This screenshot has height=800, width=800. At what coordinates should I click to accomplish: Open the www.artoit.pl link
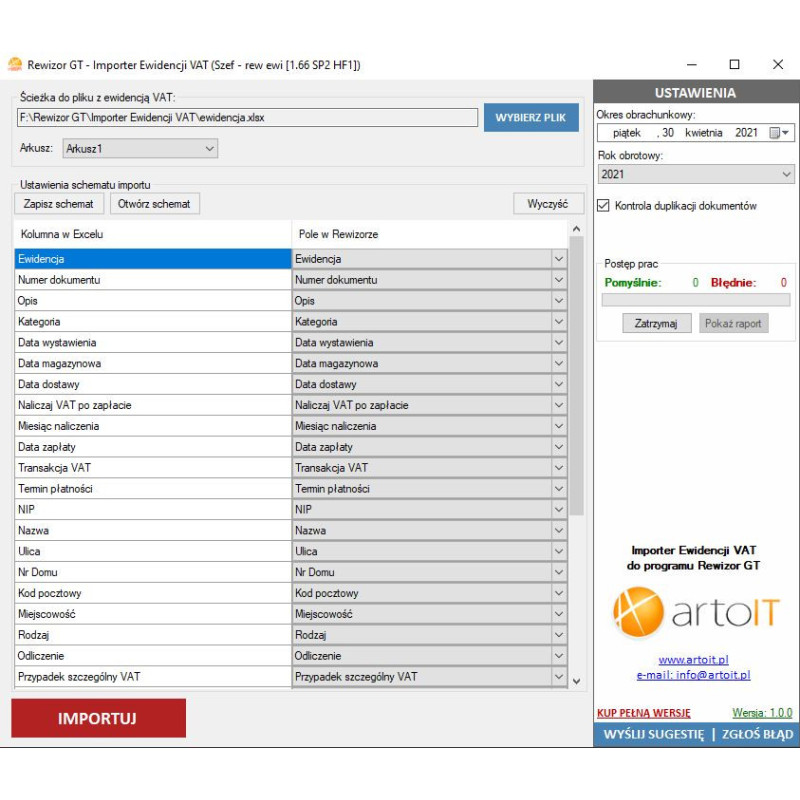point(693,660)
